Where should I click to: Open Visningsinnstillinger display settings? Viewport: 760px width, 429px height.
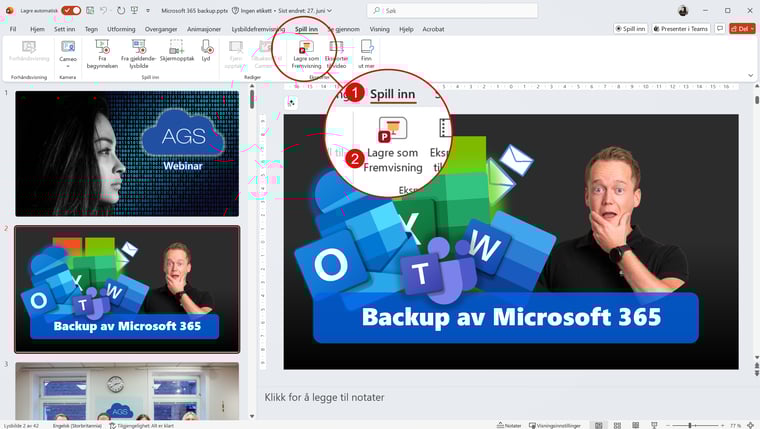coord(554,425)
